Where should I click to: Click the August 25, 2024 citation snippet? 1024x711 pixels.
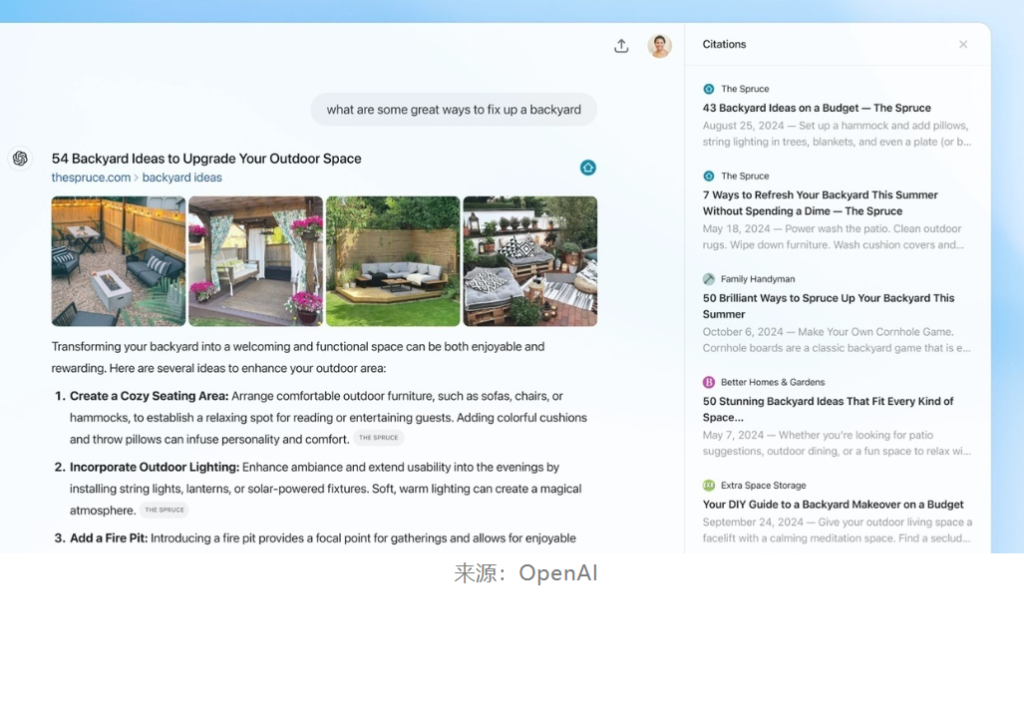(x=837, y=134)
